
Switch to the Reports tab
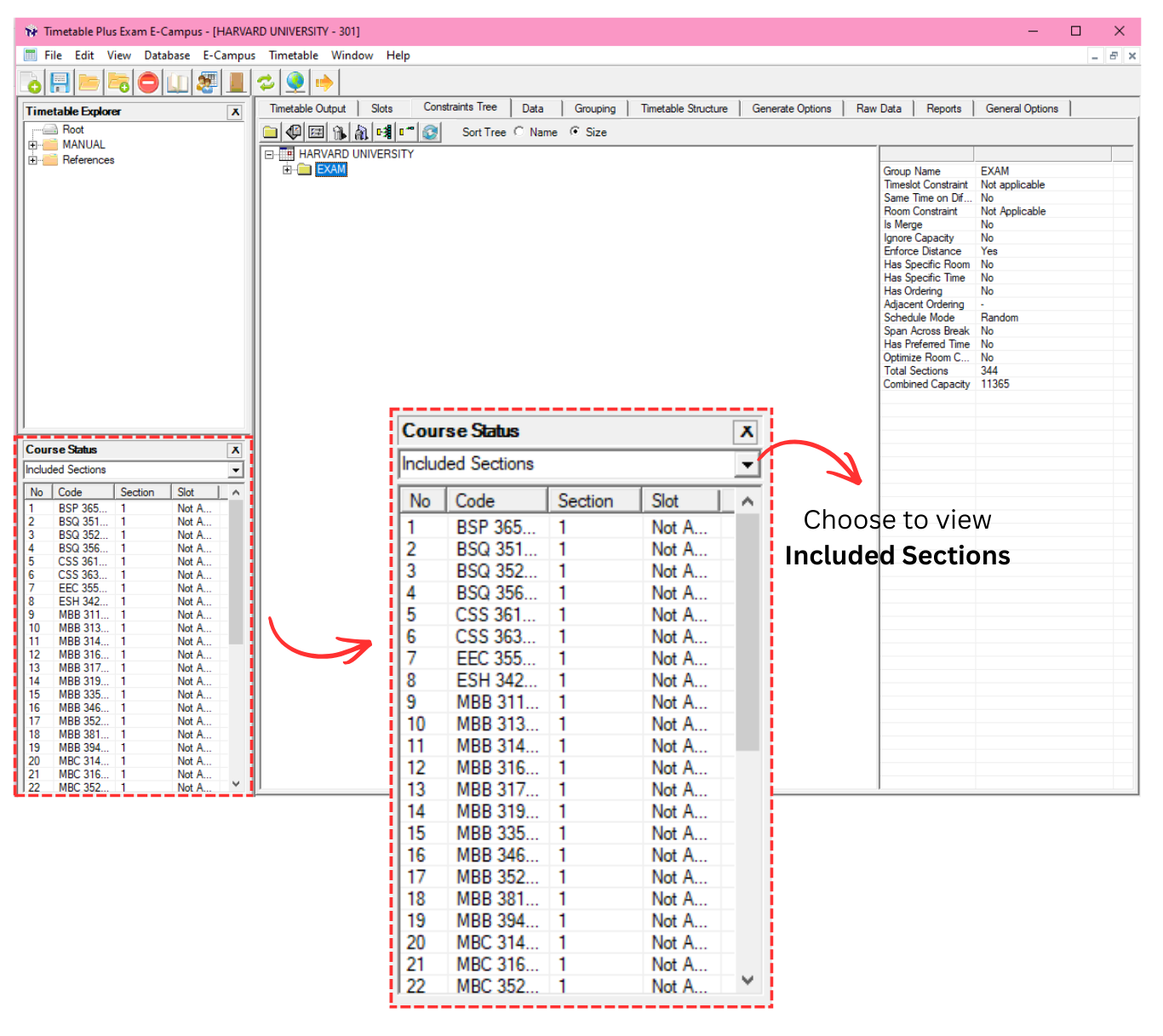(x=943, y=109)
